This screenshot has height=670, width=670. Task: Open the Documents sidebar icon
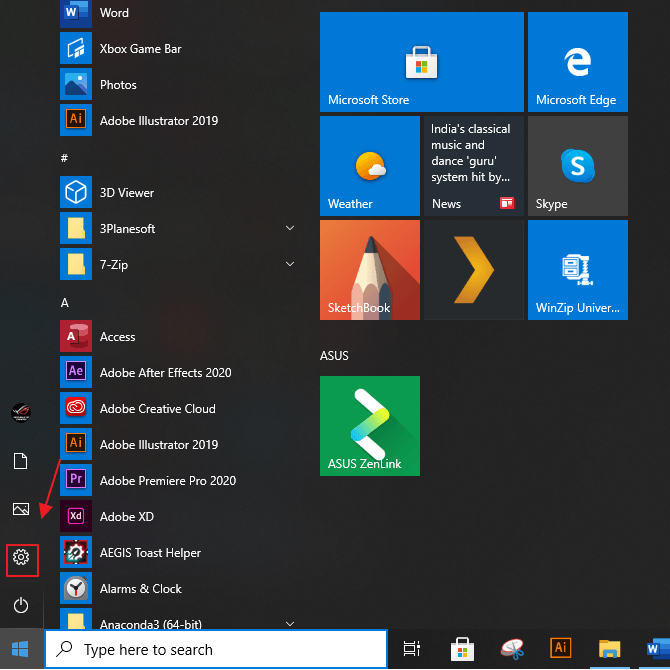coord(21,461)
